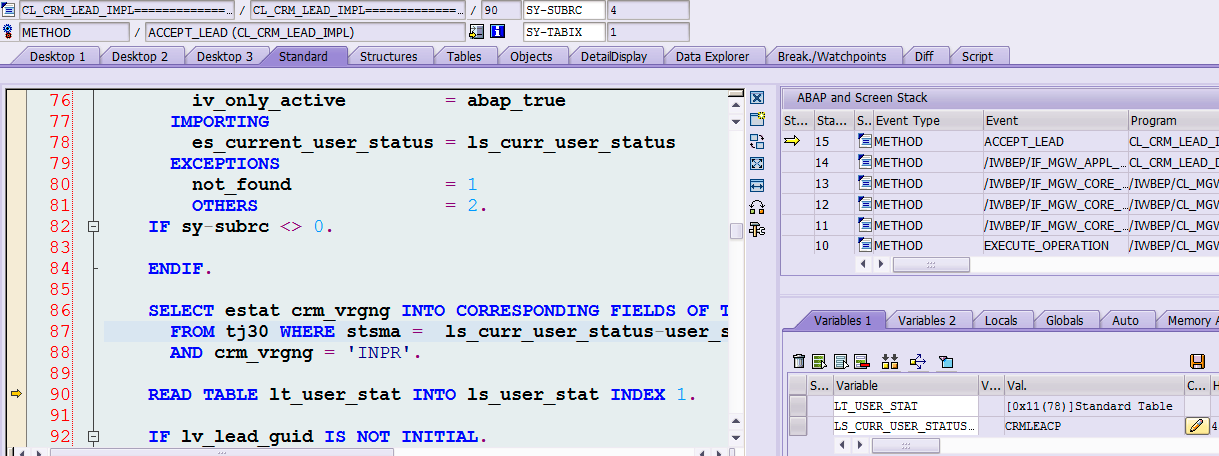Switch to the Desktop 1 tab
The image size is (1219, 456).
58,56
